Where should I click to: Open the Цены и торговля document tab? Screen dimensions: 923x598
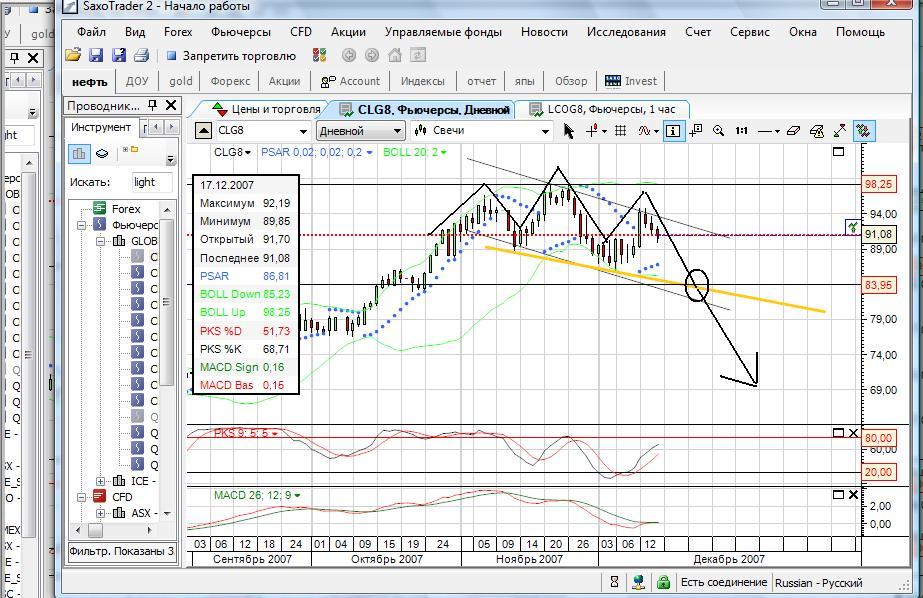coord(268,109)
